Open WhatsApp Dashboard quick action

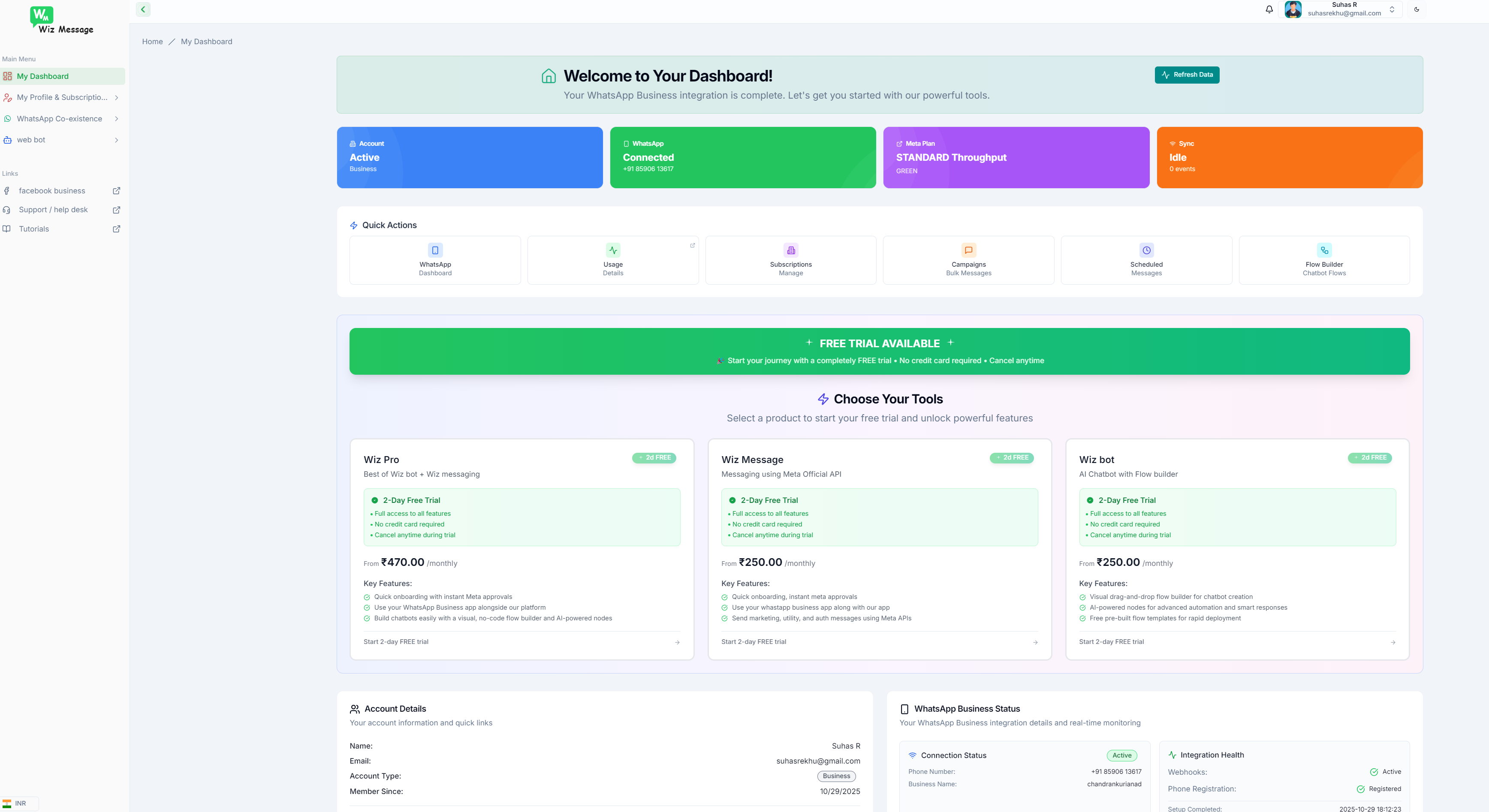(435, 260)
